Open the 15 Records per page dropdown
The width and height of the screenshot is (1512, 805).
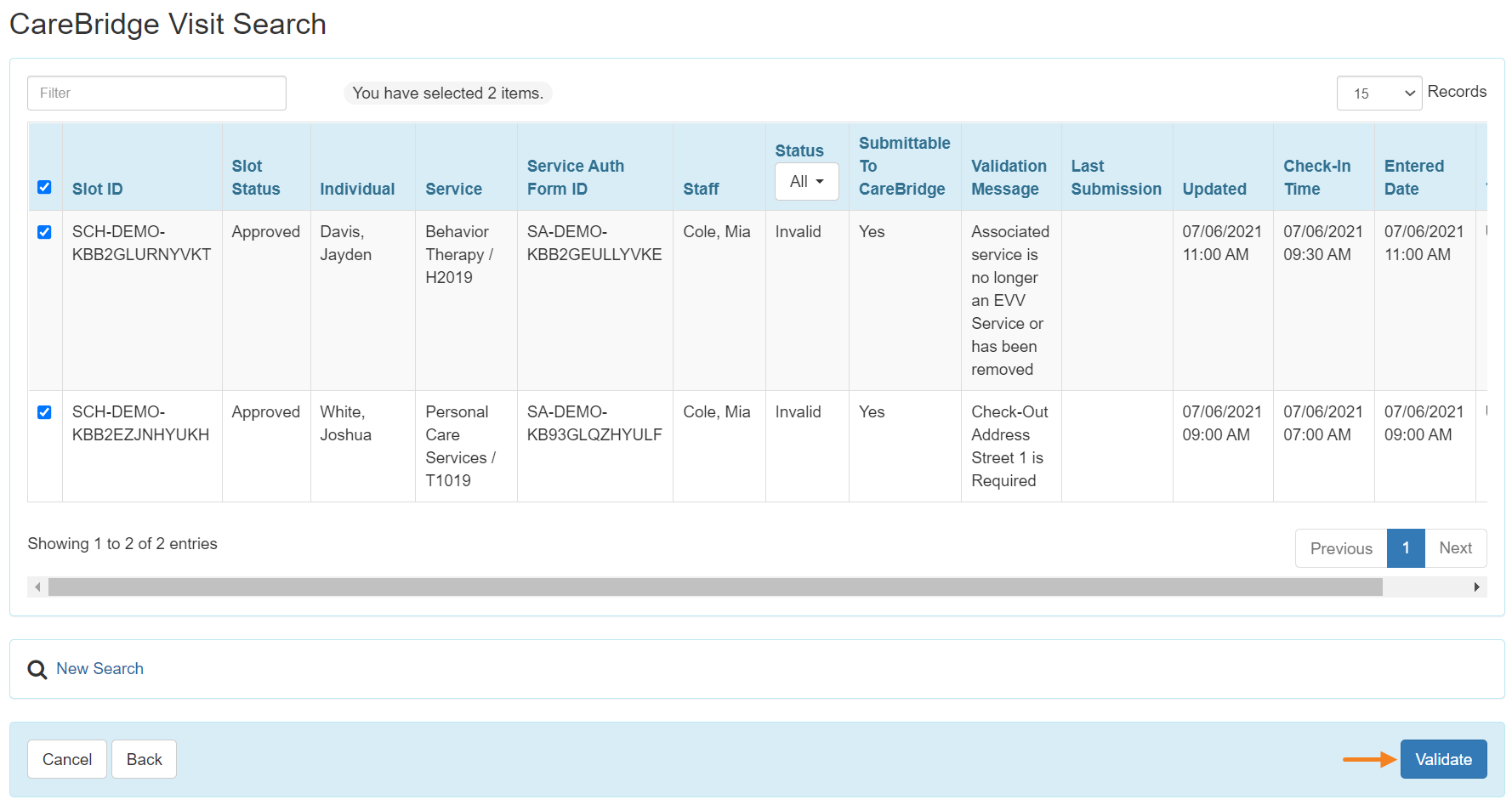coord(1379,93)
